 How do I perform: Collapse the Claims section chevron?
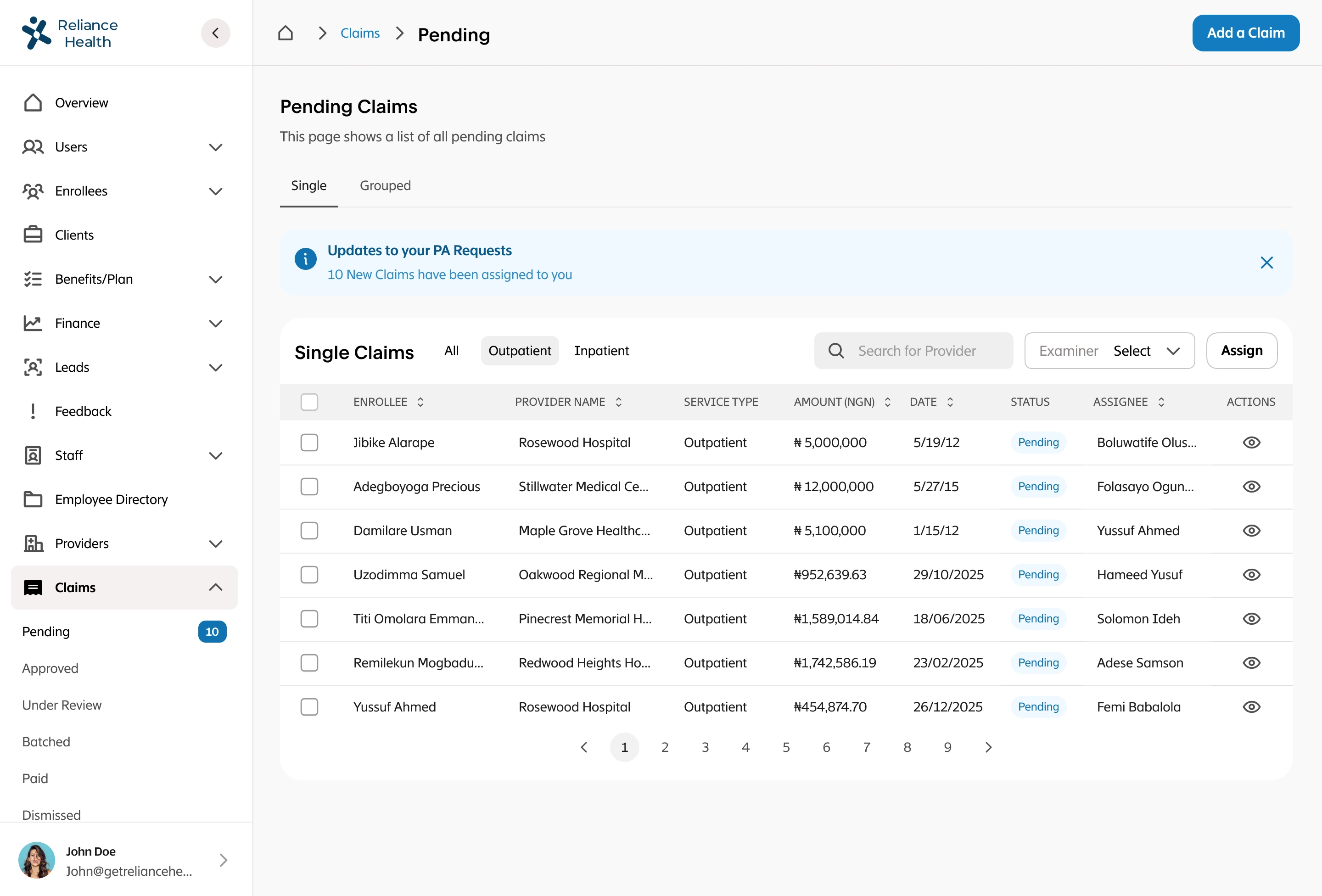[x=216, y=588]
